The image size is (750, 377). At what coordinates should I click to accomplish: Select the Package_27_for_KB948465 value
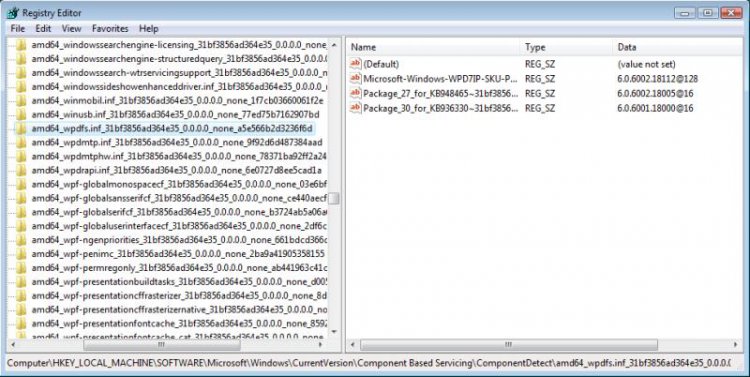point(441,93)
